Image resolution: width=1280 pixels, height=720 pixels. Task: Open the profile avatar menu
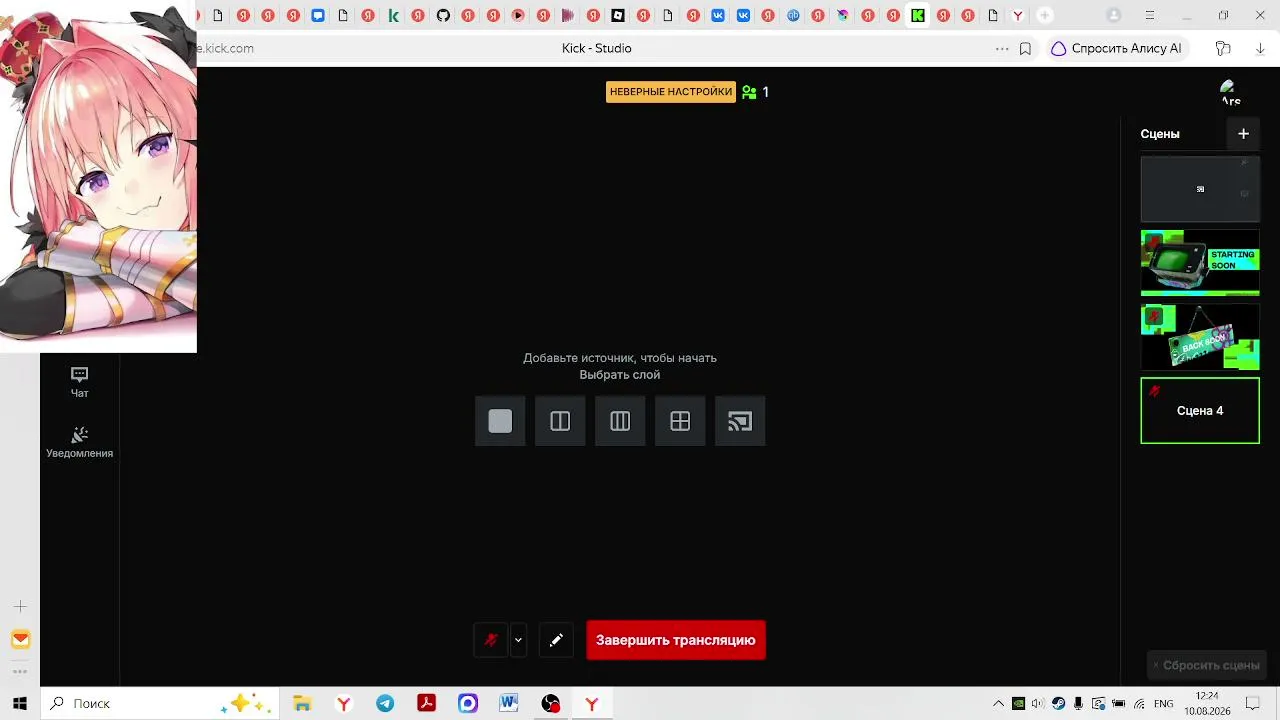[x=1230, y=93]
